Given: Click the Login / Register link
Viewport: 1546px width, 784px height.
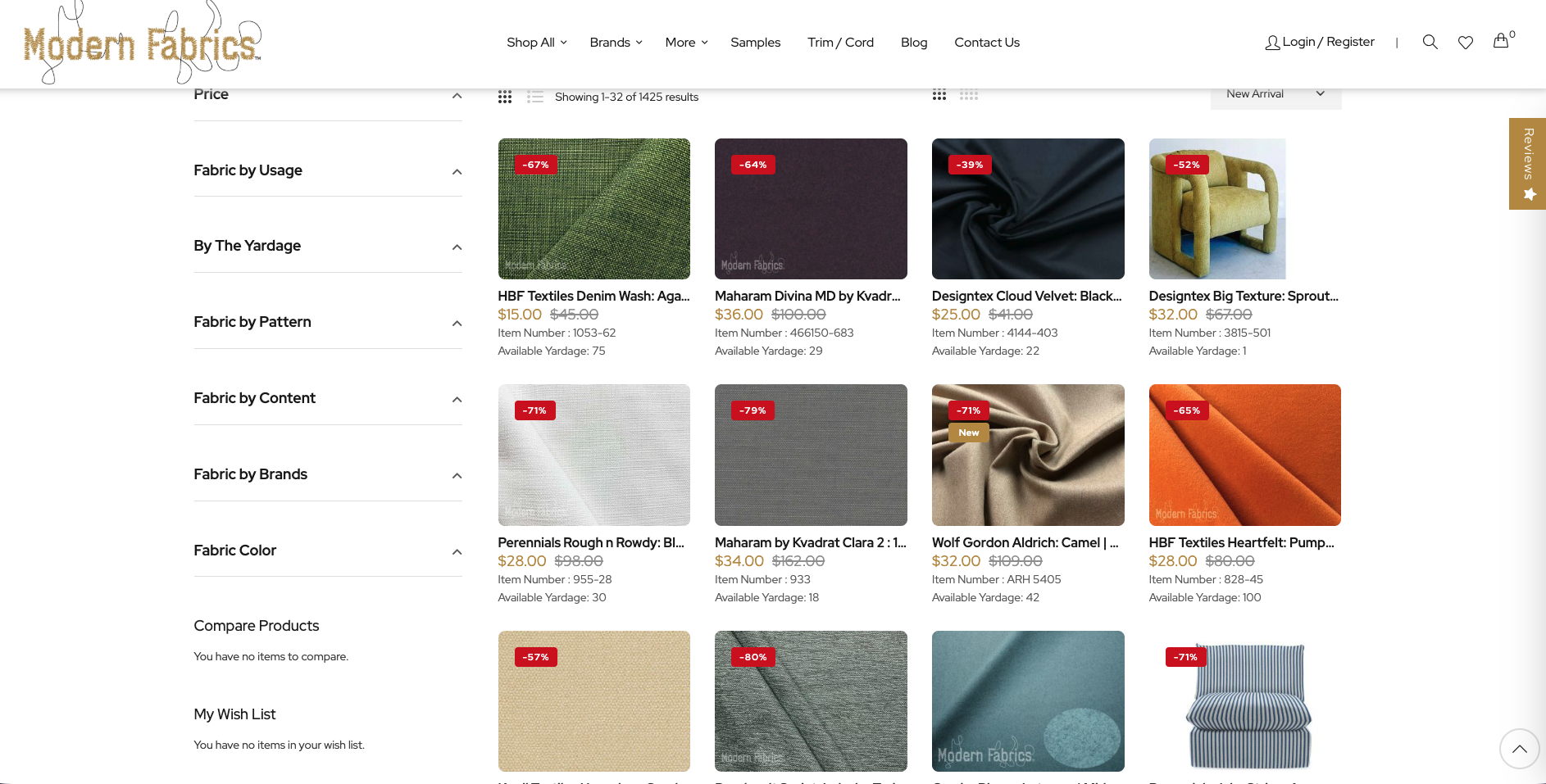Looking at the screenshot, I should coord(1328,42).
